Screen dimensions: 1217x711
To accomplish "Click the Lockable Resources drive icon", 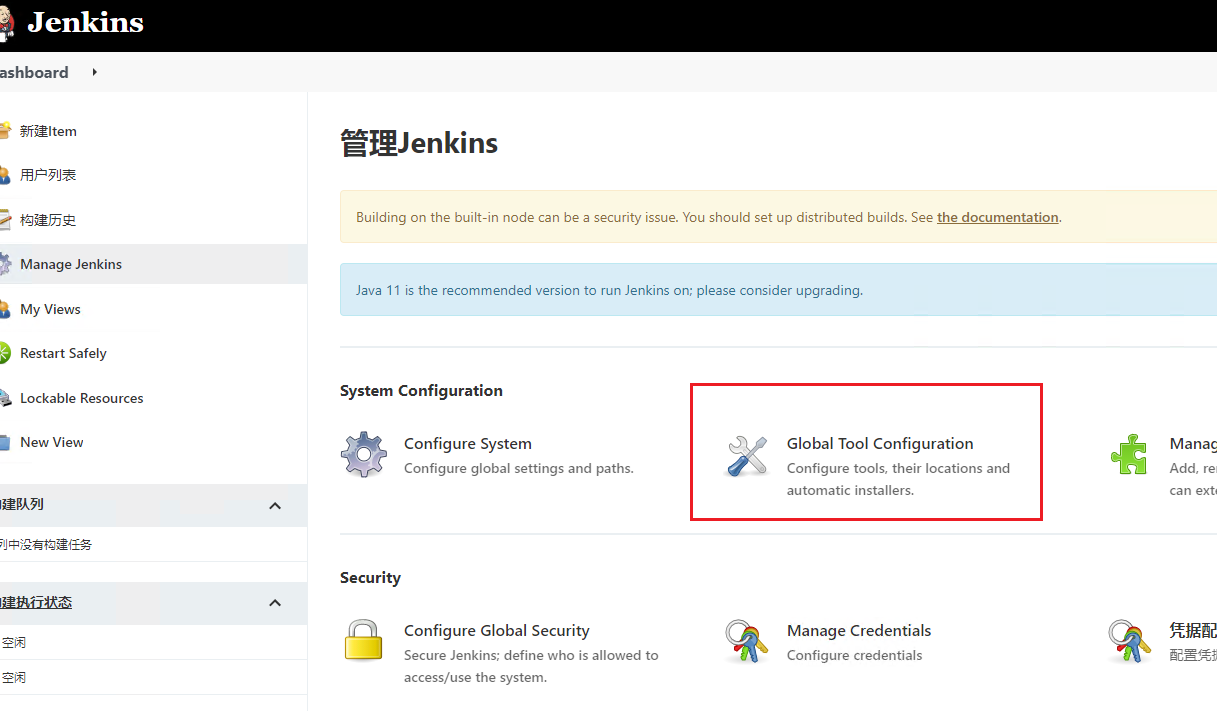I will pos(5,398).
